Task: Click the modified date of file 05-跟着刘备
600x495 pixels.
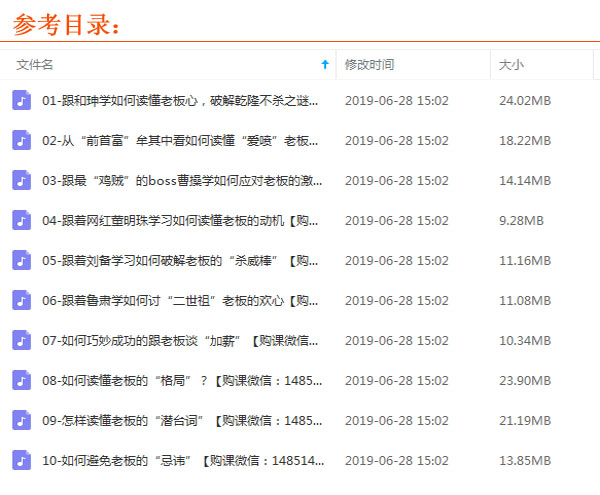Action: (x=396, y=261)
